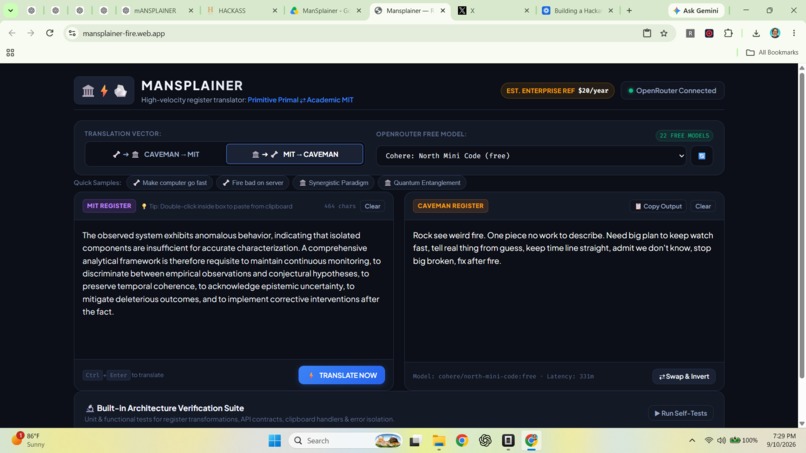This screenshot has height=453, width=806.
Task: Open the apps grid in bookmarks bar
Action: 10,52
